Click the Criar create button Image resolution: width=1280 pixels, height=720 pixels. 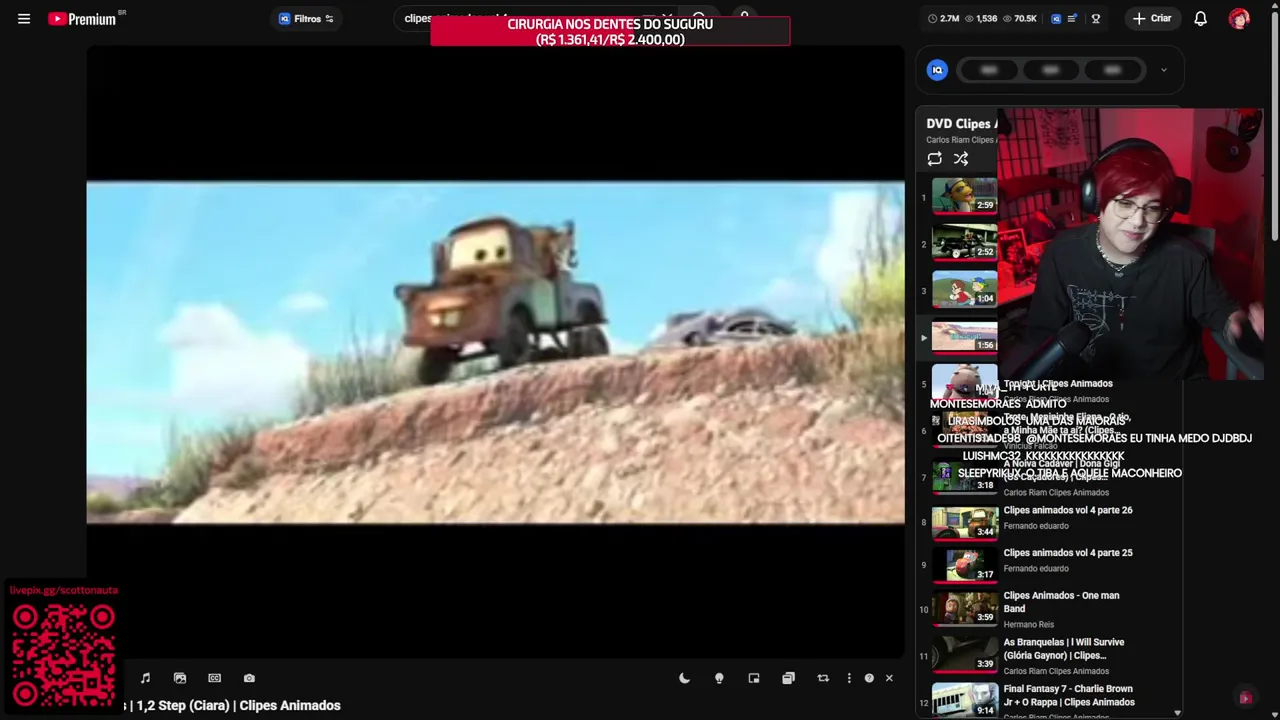(x=1152, y=19)
